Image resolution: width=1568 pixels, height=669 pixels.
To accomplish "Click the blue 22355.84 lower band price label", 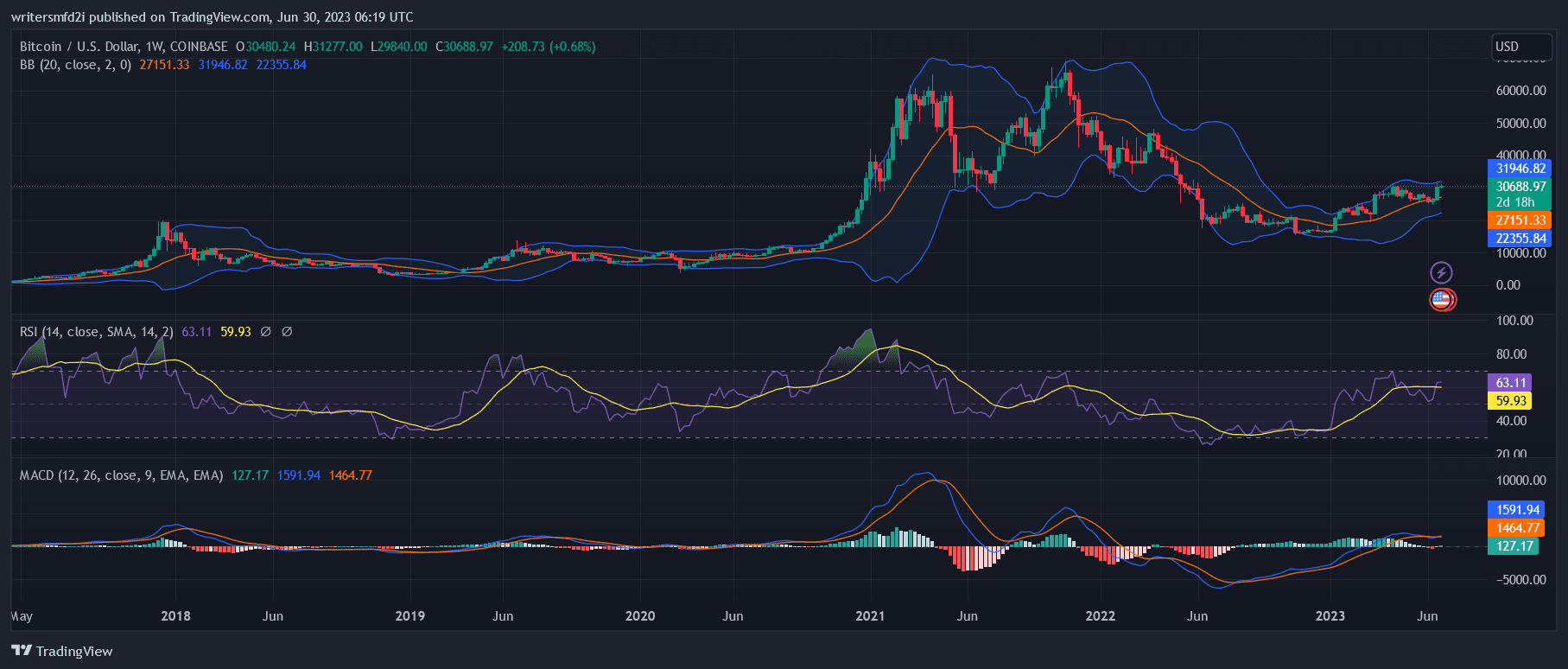I will coord(1520,239).
